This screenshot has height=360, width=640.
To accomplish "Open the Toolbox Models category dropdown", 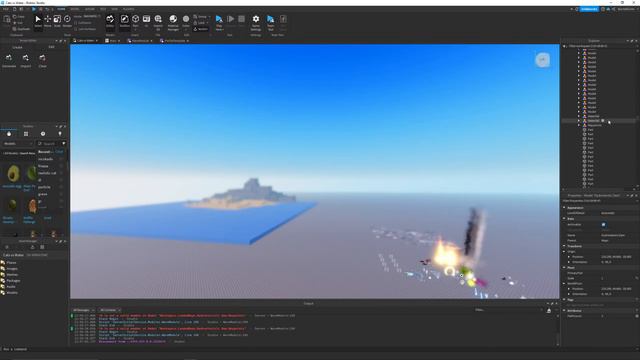I will (x=18, y=144).
